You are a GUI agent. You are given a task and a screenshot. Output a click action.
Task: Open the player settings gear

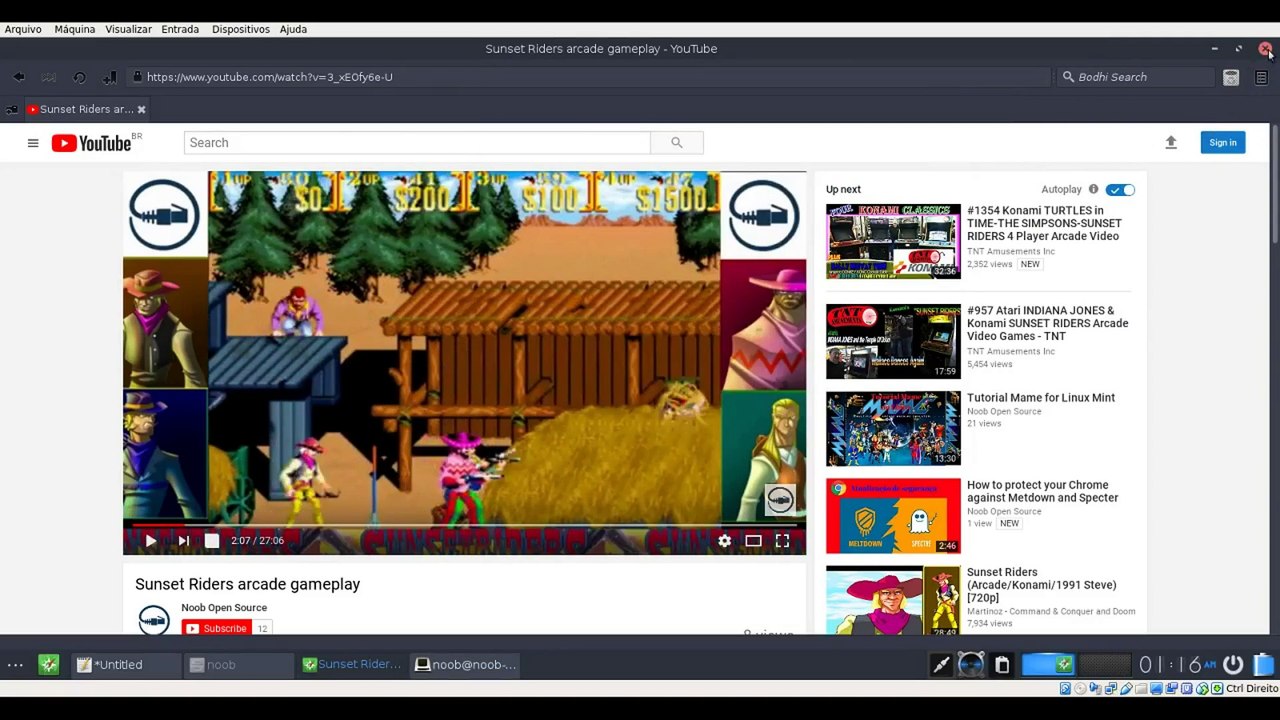tap(725, 541)
